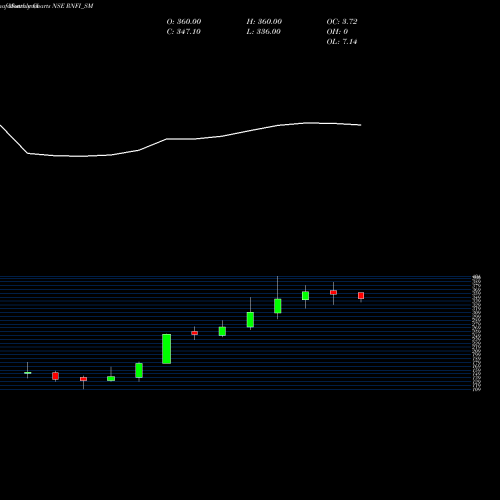Click the last red candle on the right
Screen dimensions: 500x500
[361, 296]
